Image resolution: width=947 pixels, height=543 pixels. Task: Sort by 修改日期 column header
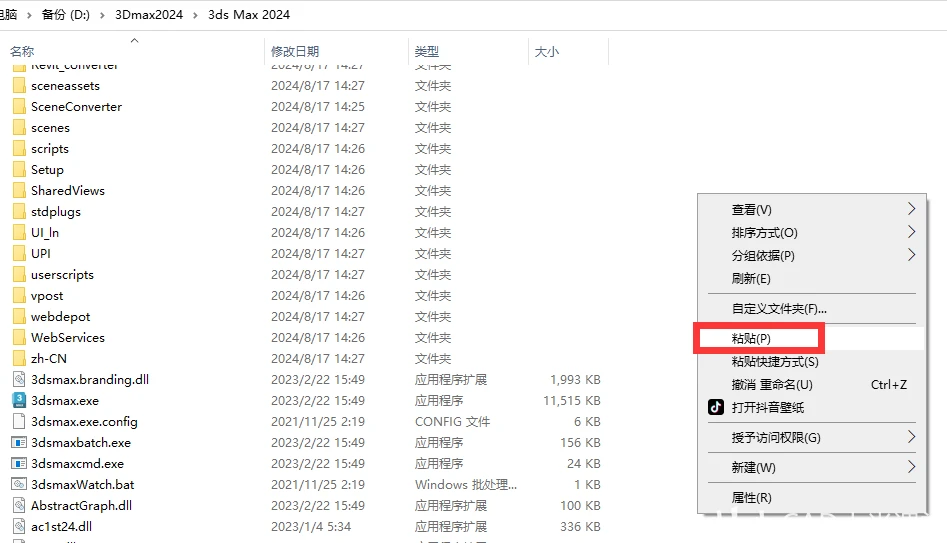tap(295, 52)
